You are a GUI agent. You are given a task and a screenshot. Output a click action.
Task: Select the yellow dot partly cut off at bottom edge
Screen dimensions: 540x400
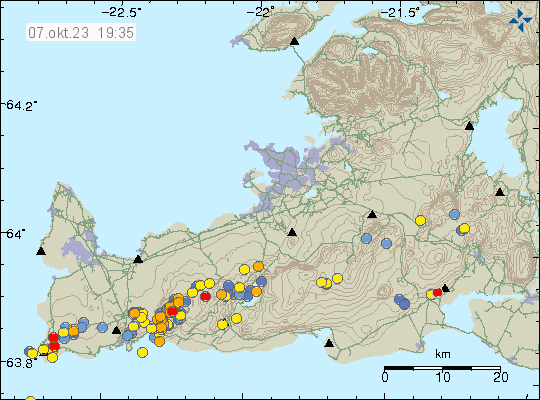[x=31, y=398]
